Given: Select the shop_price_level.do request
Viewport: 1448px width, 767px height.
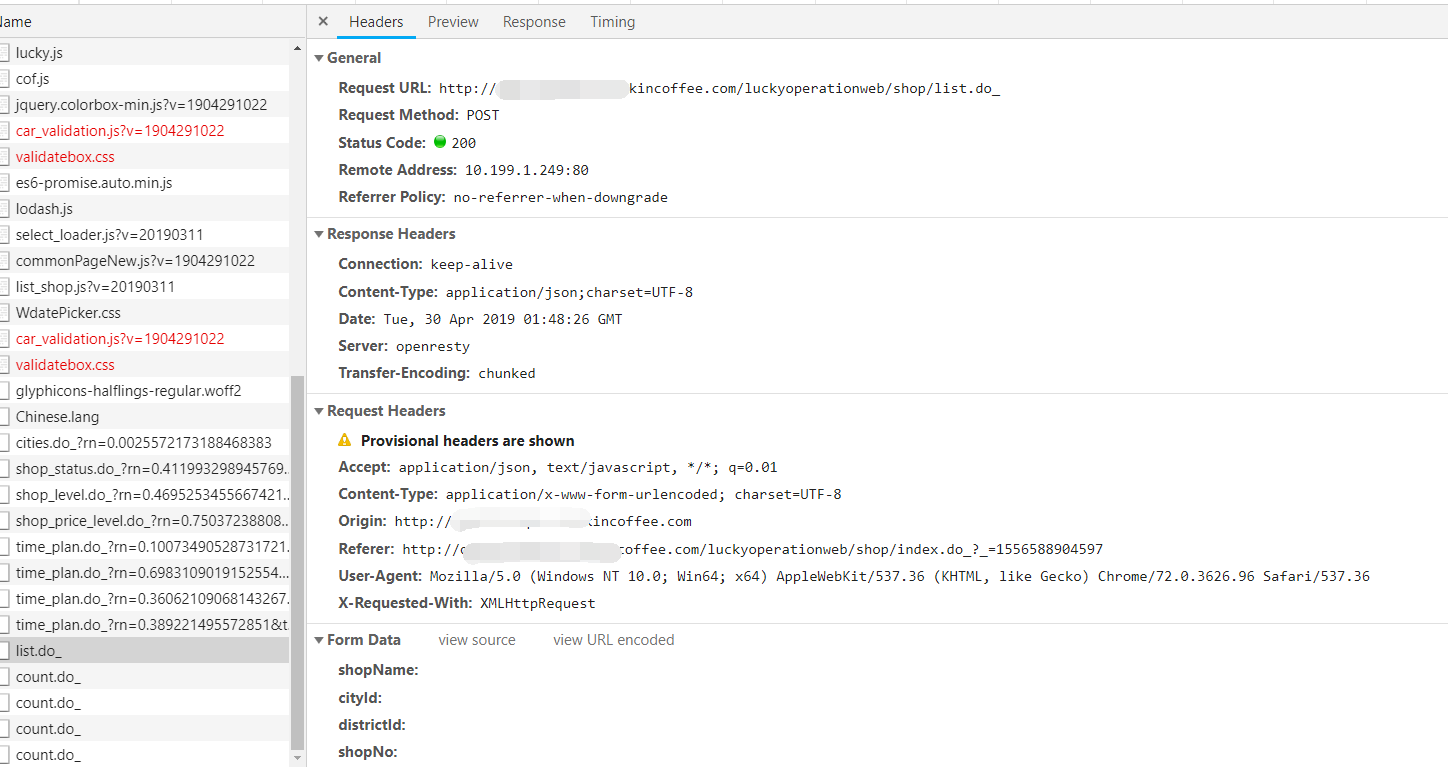Looking at the screenshot, I should click(x=144, y=520).
